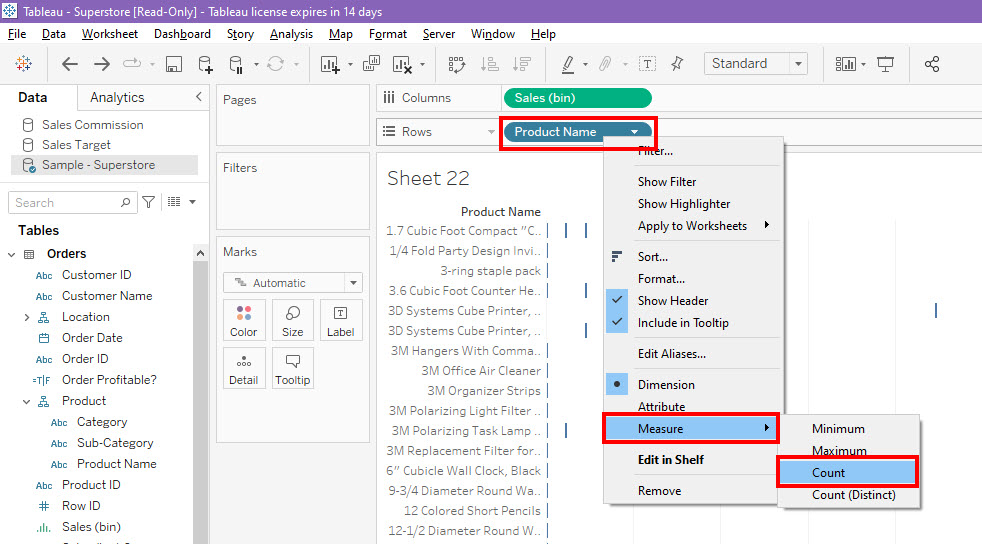Click the Redo forward arrow

tap(101, 64)
